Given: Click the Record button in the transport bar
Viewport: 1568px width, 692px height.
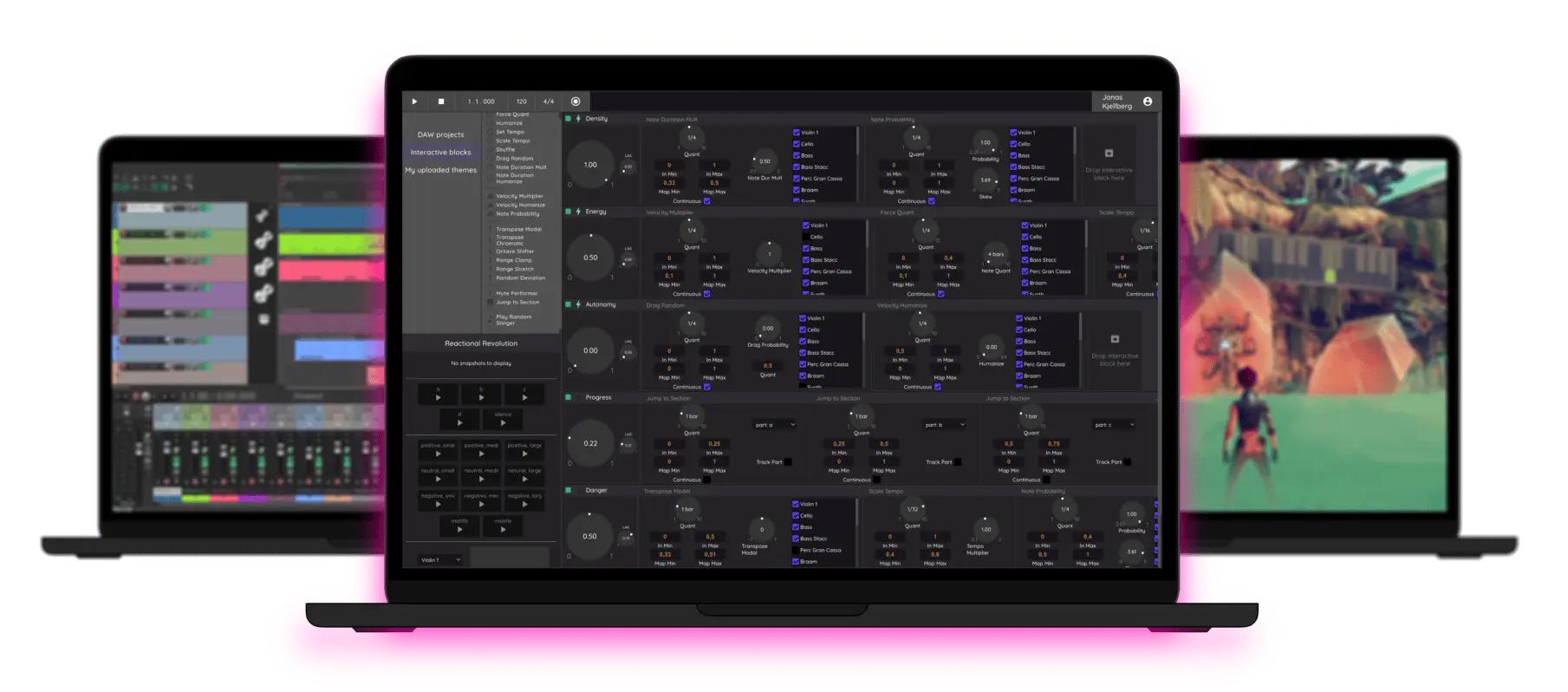Looking at the screenshot, I should point(576,101).
